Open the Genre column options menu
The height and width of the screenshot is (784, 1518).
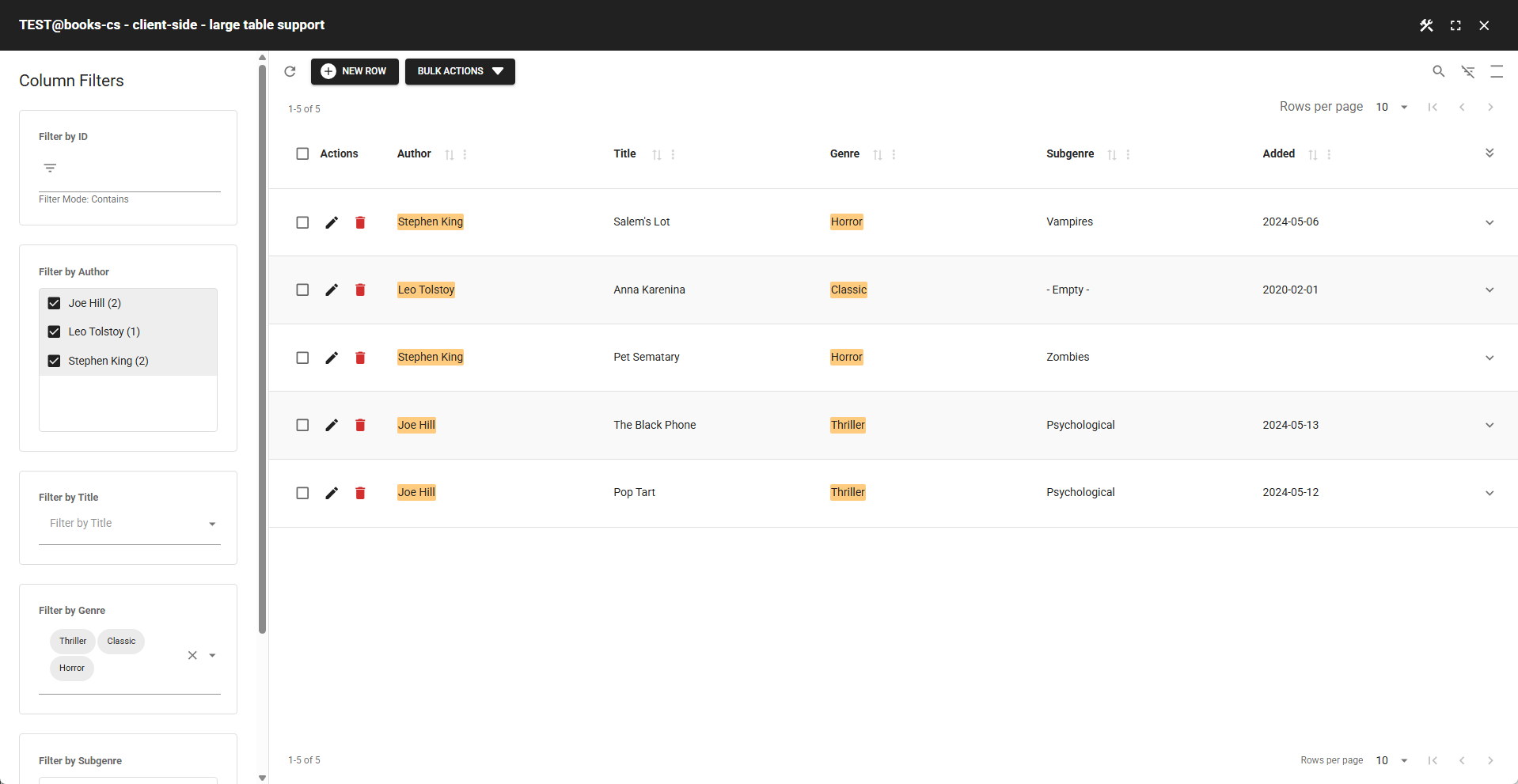coord(894,155)
